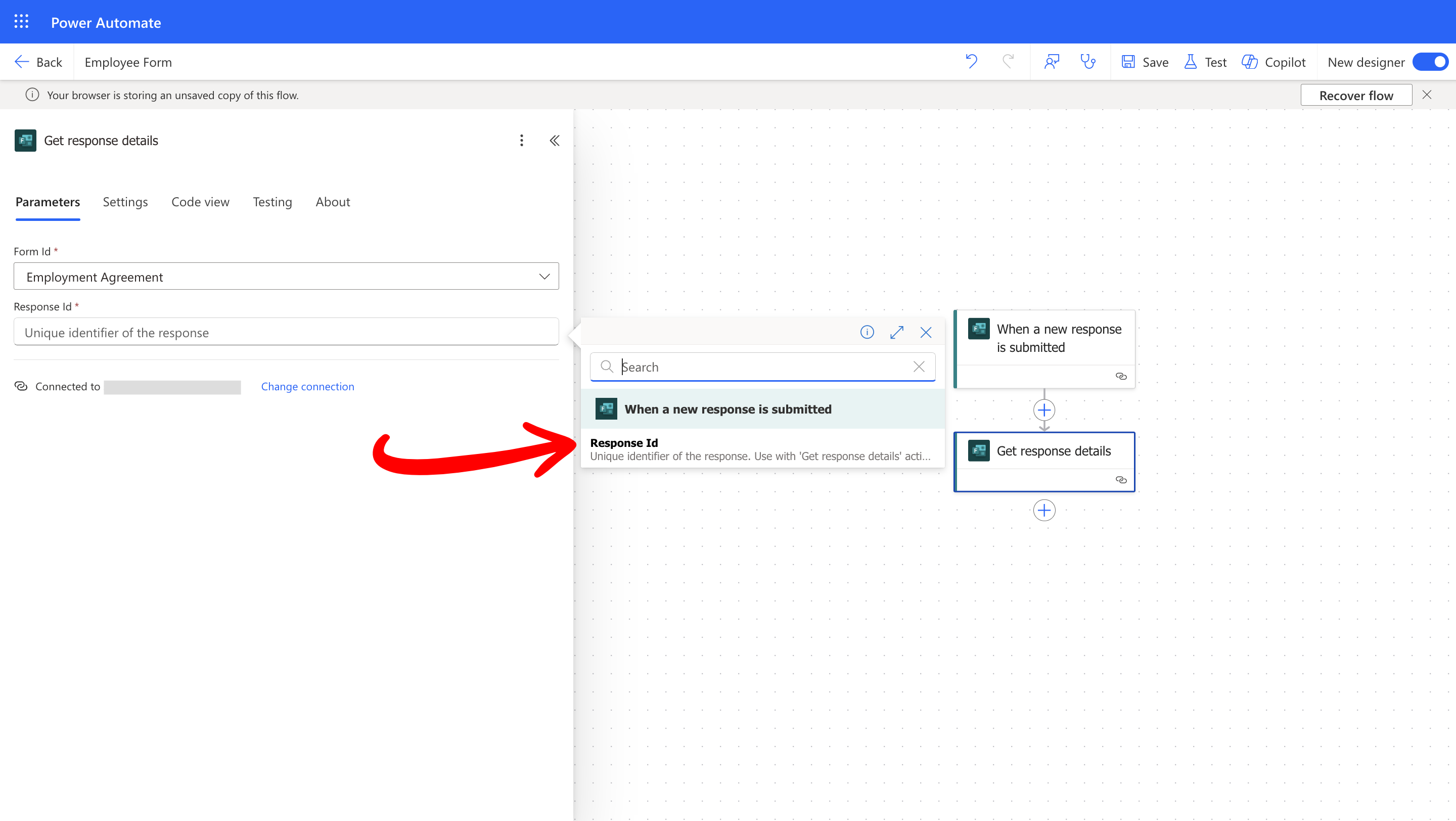
Task: Open the send feedback person icon
Action: [1052, 62]
